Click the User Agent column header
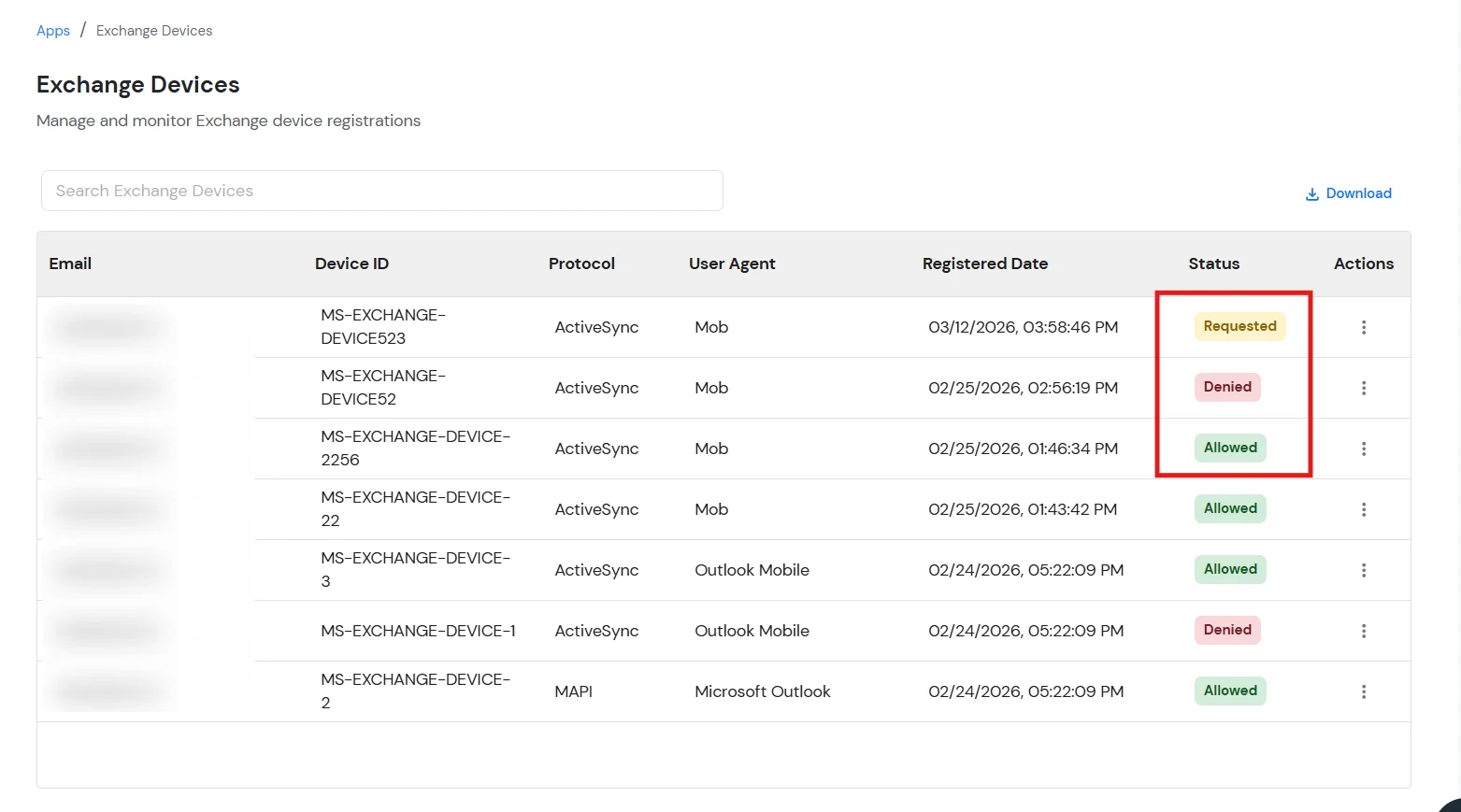1461x812 pixels. (x=732, y=264)
